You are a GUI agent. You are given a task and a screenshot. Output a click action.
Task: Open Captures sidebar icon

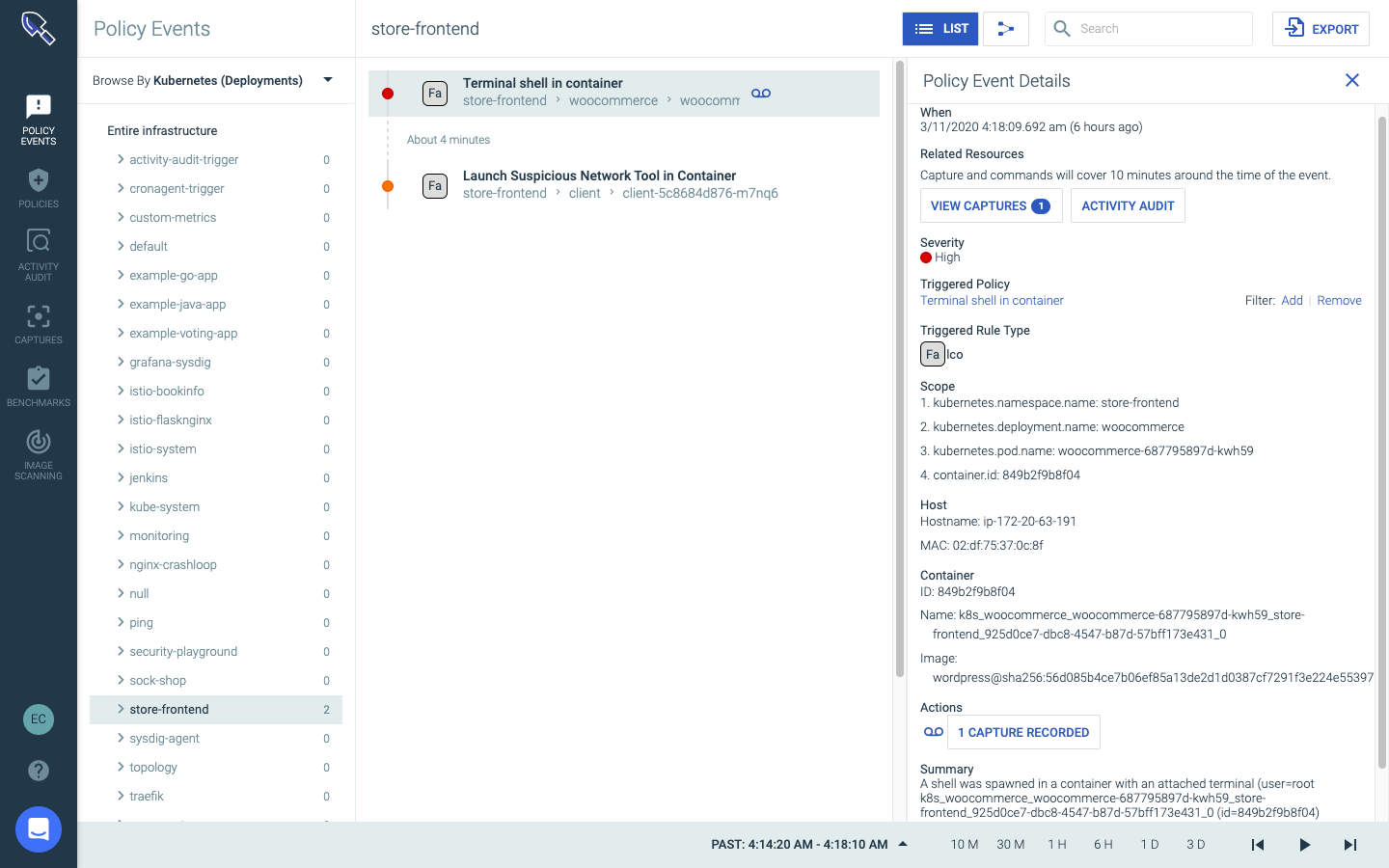point(39,324)
